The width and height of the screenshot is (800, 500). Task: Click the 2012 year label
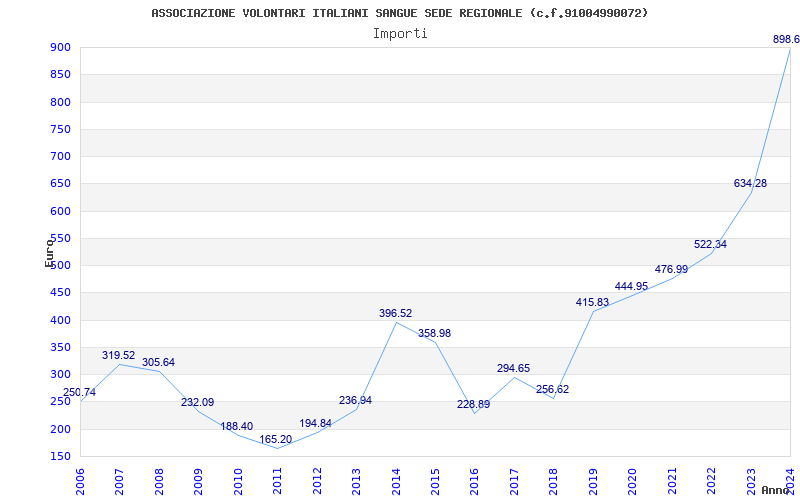point(317,482)
